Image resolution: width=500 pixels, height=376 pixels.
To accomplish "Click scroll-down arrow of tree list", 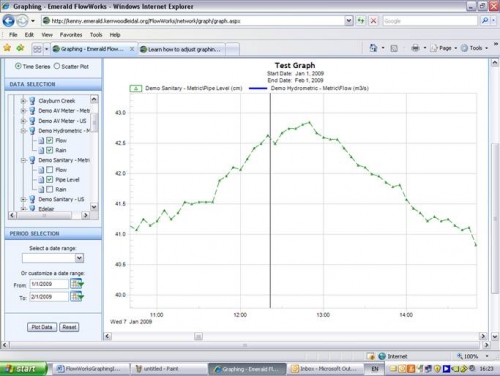I will coord(94,207).
